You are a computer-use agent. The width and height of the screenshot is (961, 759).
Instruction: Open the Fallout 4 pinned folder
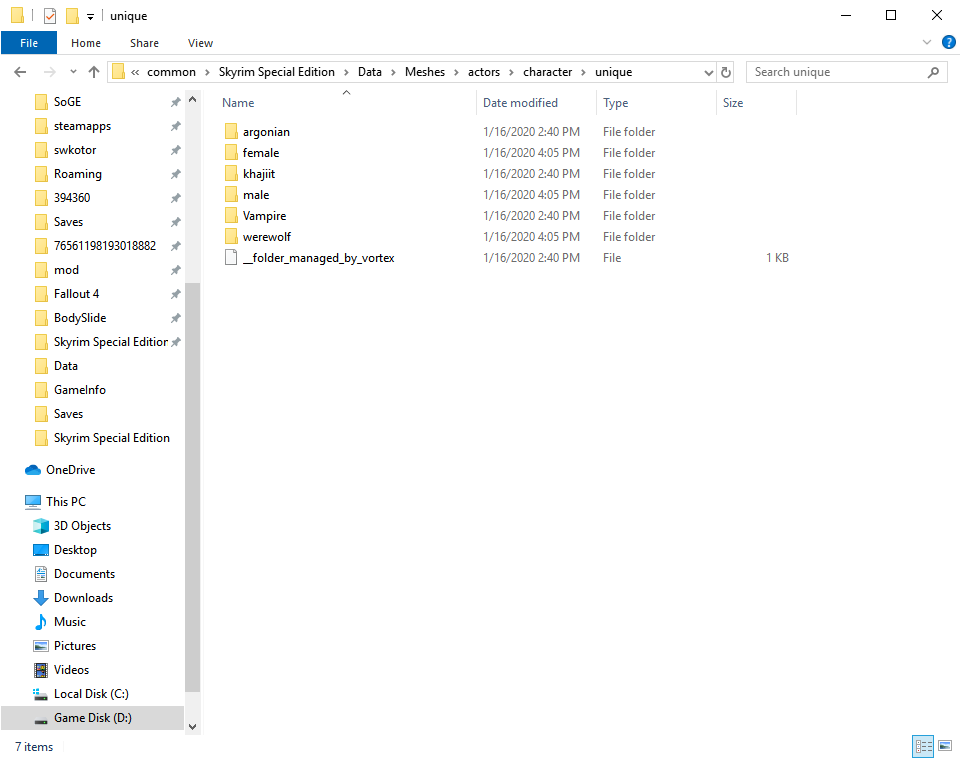tap(76, 294)
